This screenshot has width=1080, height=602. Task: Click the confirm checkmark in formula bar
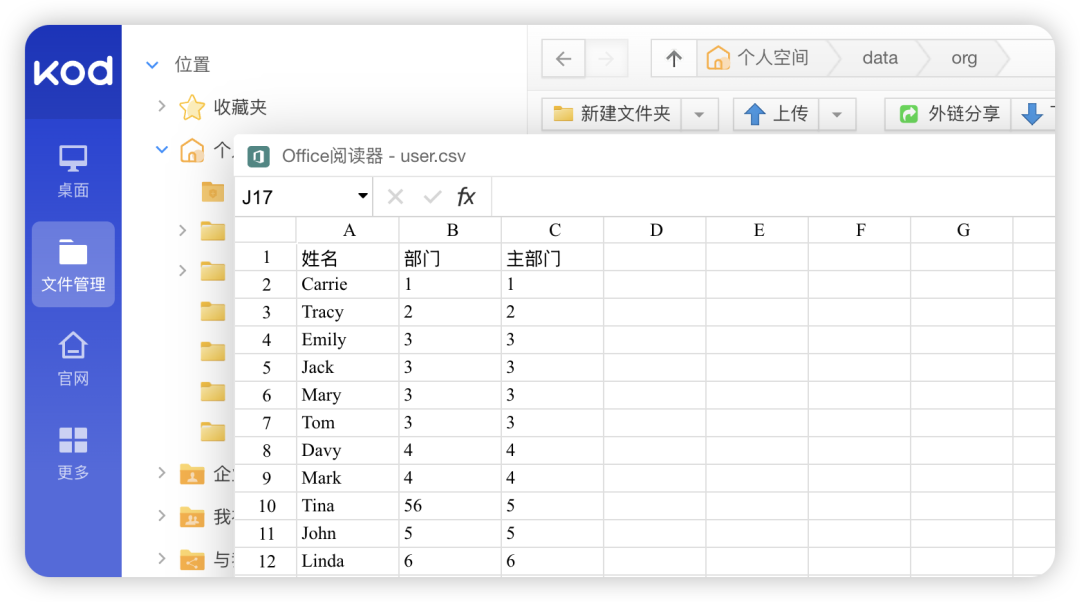(432, 198)
